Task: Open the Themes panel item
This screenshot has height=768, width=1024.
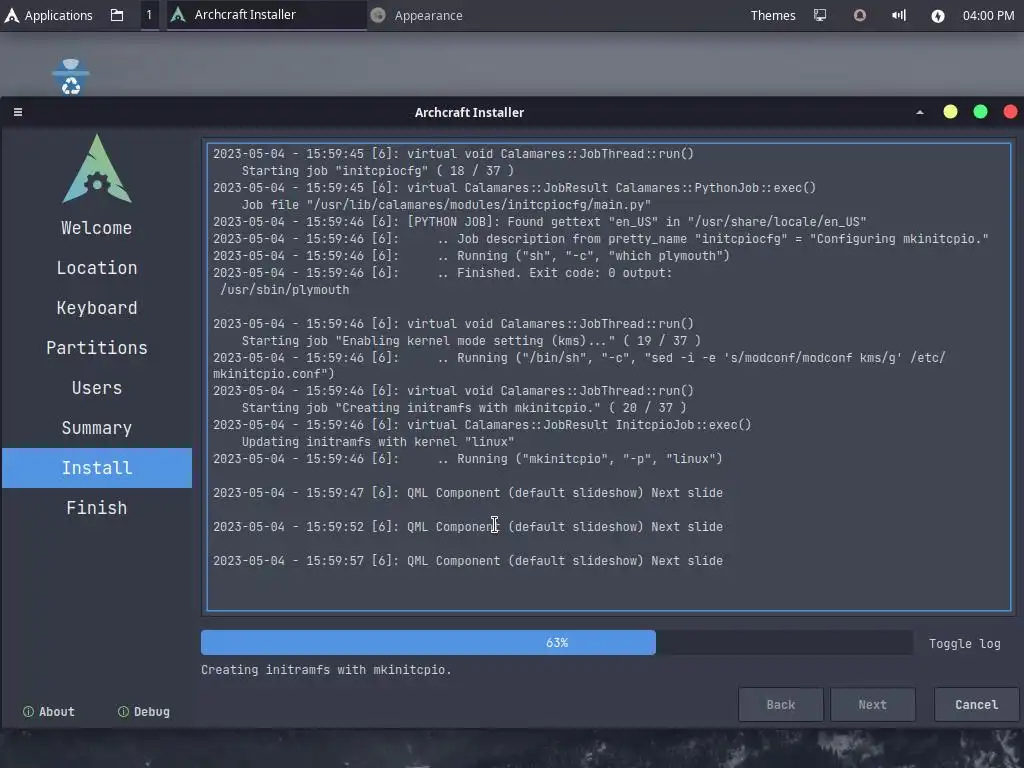Action: pyautogui.click(x=773, y=15)
